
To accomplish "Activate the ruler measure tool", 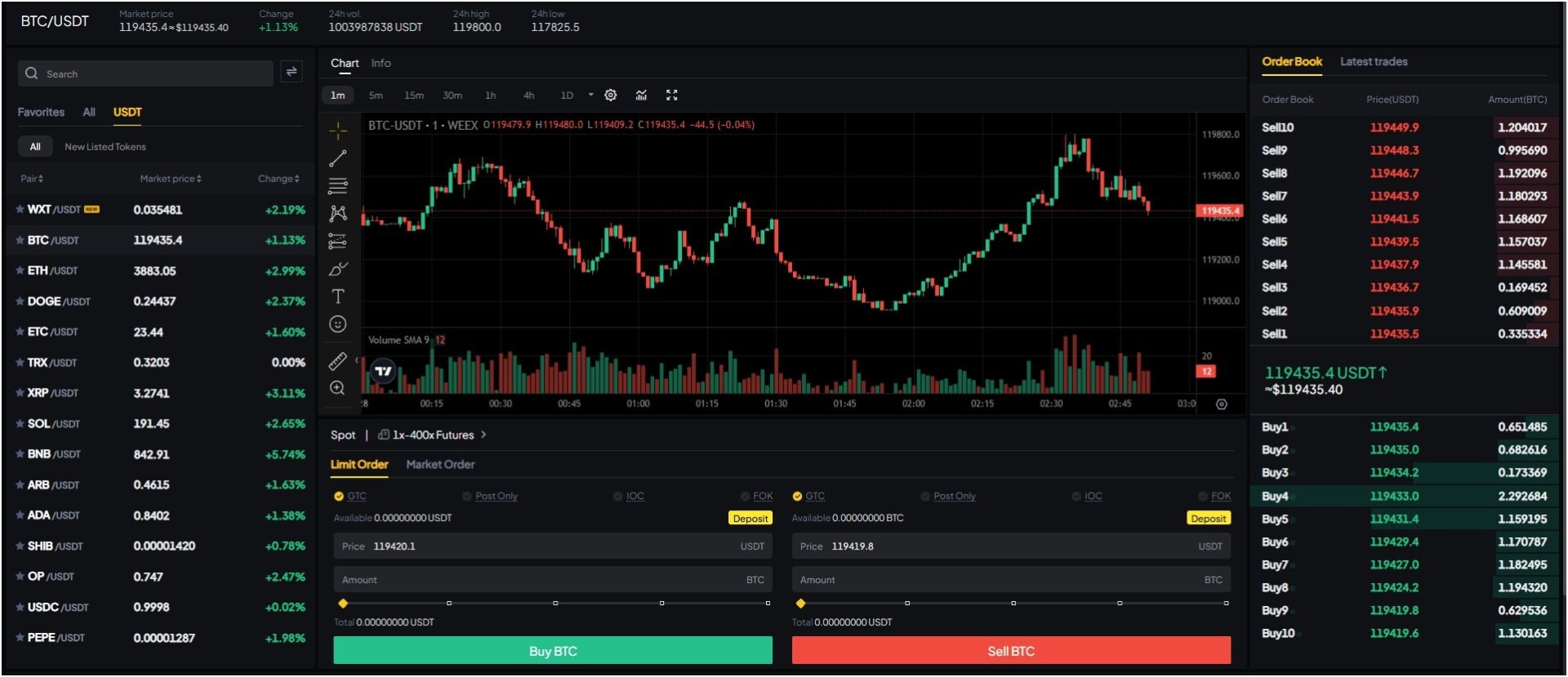I will (x=337, y=361).
